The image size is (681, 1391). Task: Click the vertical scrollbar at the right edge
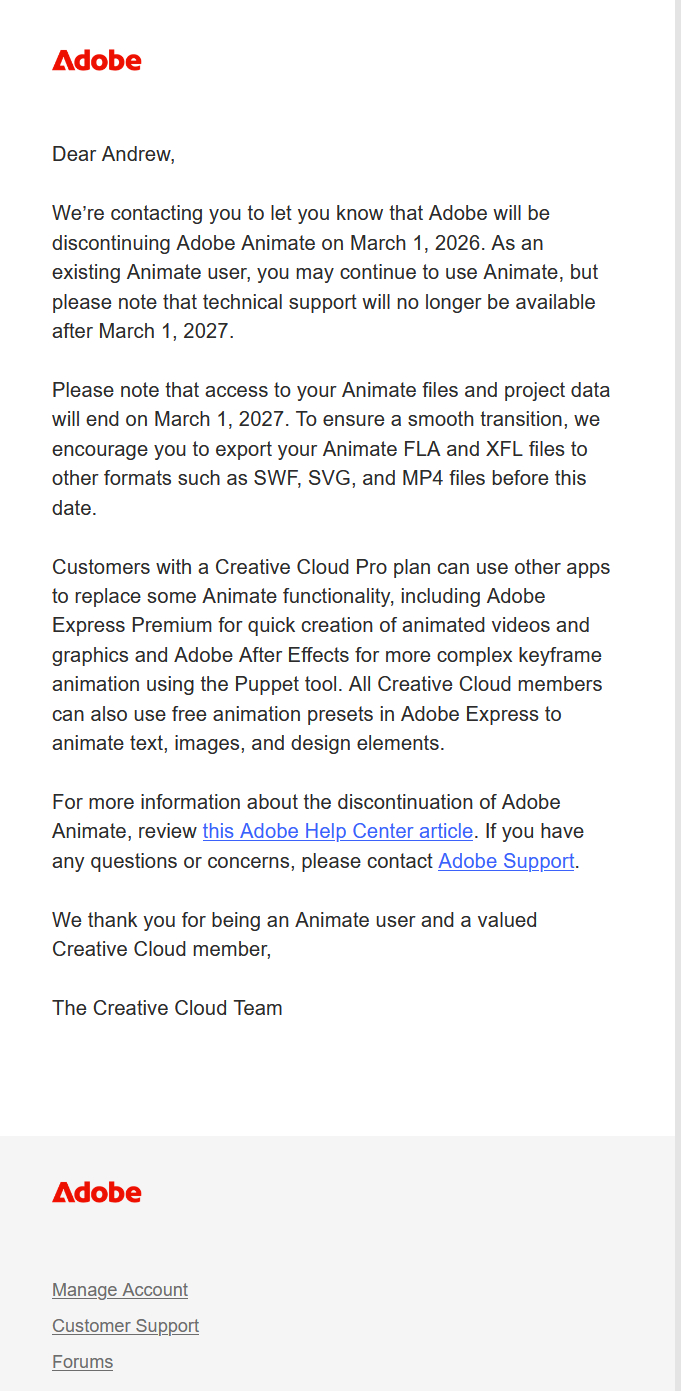[x=678, y=600]
